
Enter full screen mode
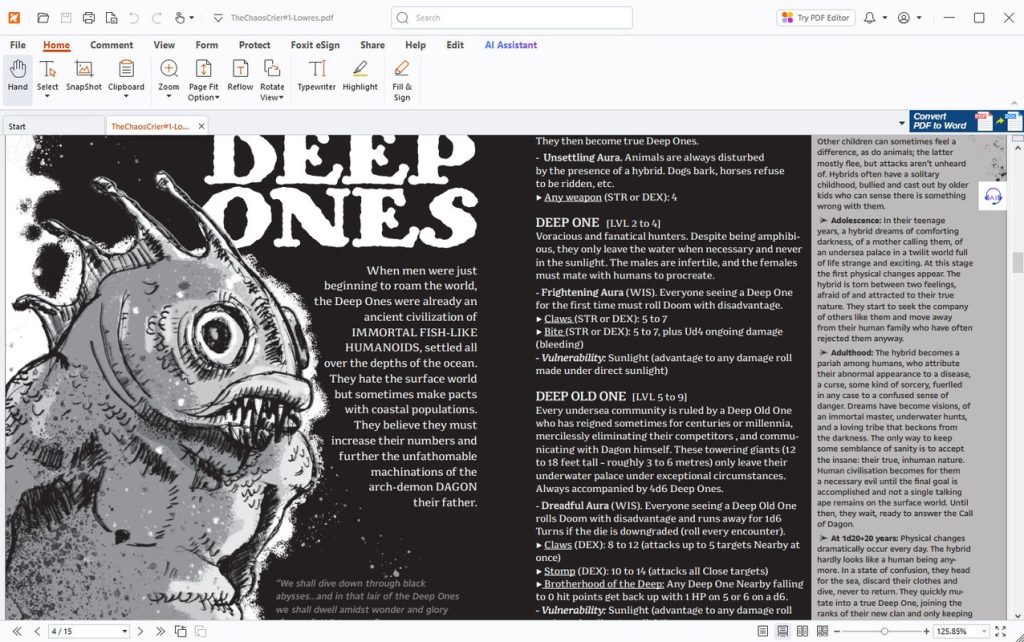[x=1000, y=631]
